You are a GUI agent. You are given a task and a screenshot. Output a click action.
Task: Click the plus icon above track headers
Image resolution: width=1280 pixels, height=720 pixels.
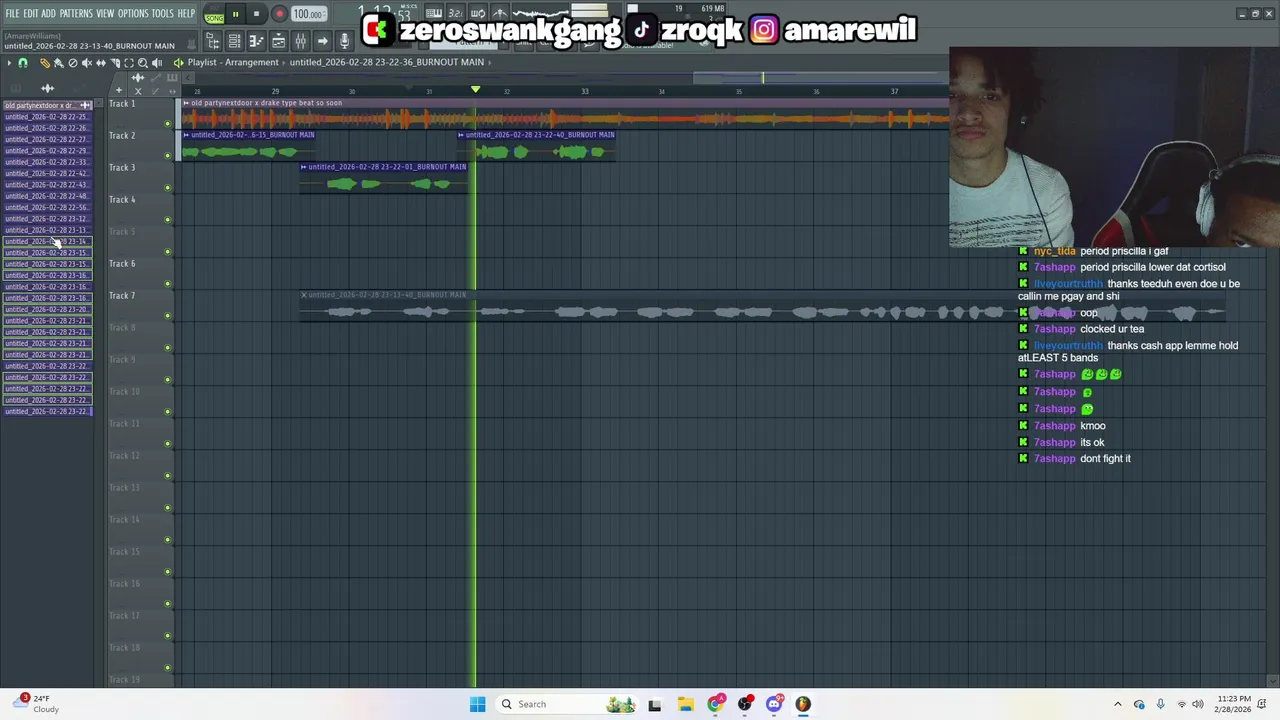(118, 90)
